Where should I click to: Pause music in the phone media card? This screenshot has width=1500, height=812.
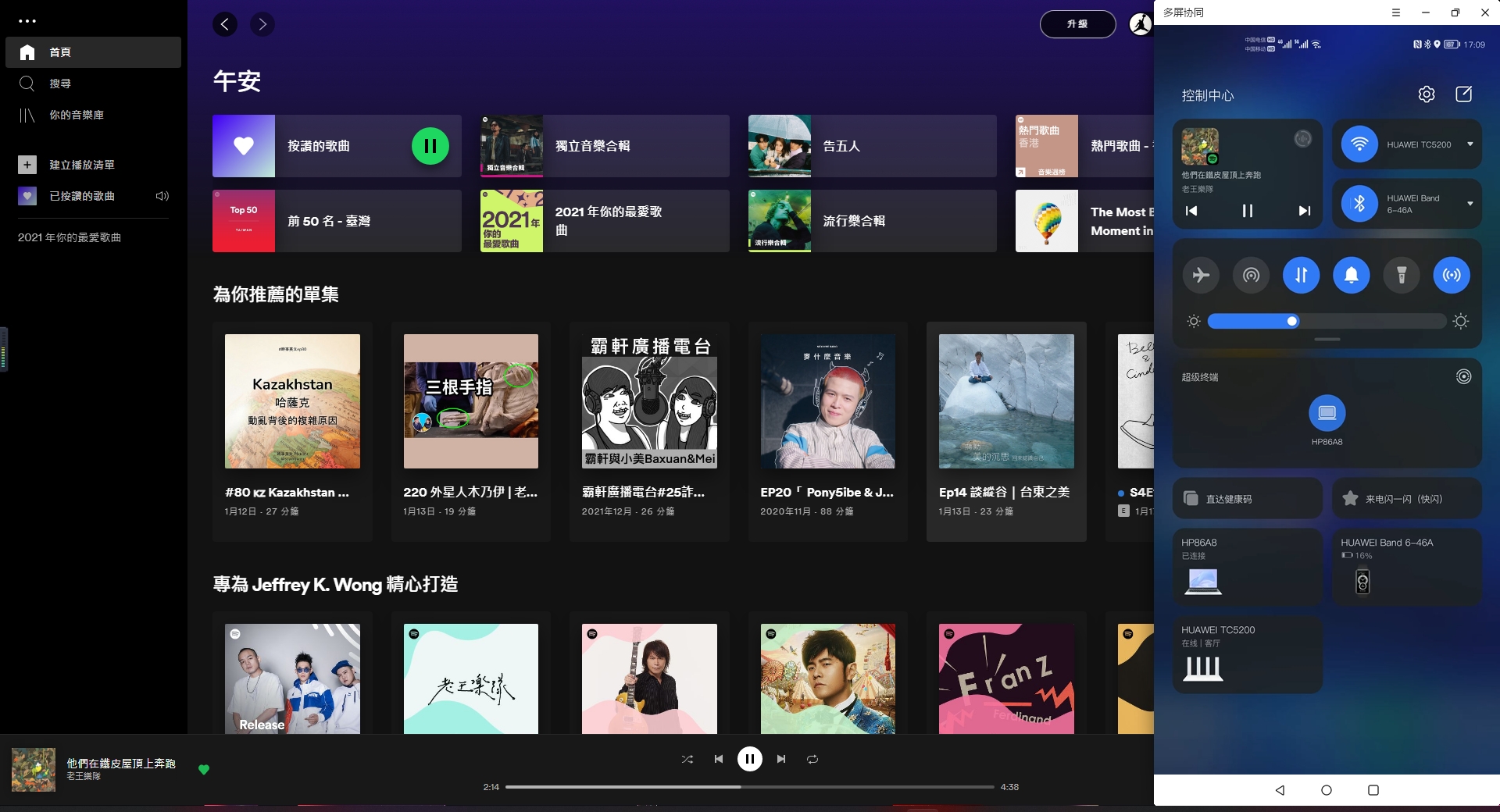point(1248,211)
